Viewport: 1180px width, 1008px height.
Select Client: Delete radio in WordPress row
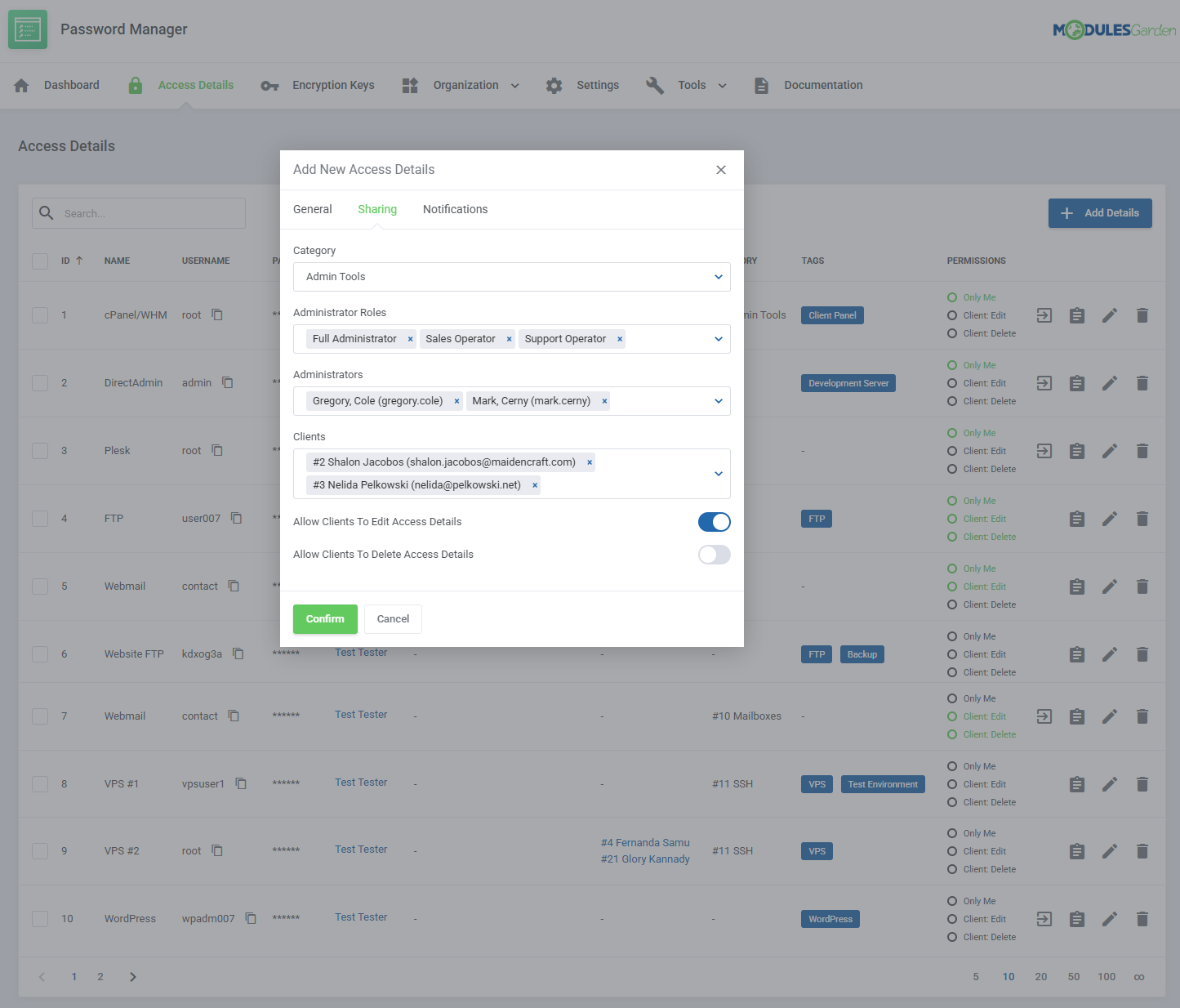pos(952,937)
